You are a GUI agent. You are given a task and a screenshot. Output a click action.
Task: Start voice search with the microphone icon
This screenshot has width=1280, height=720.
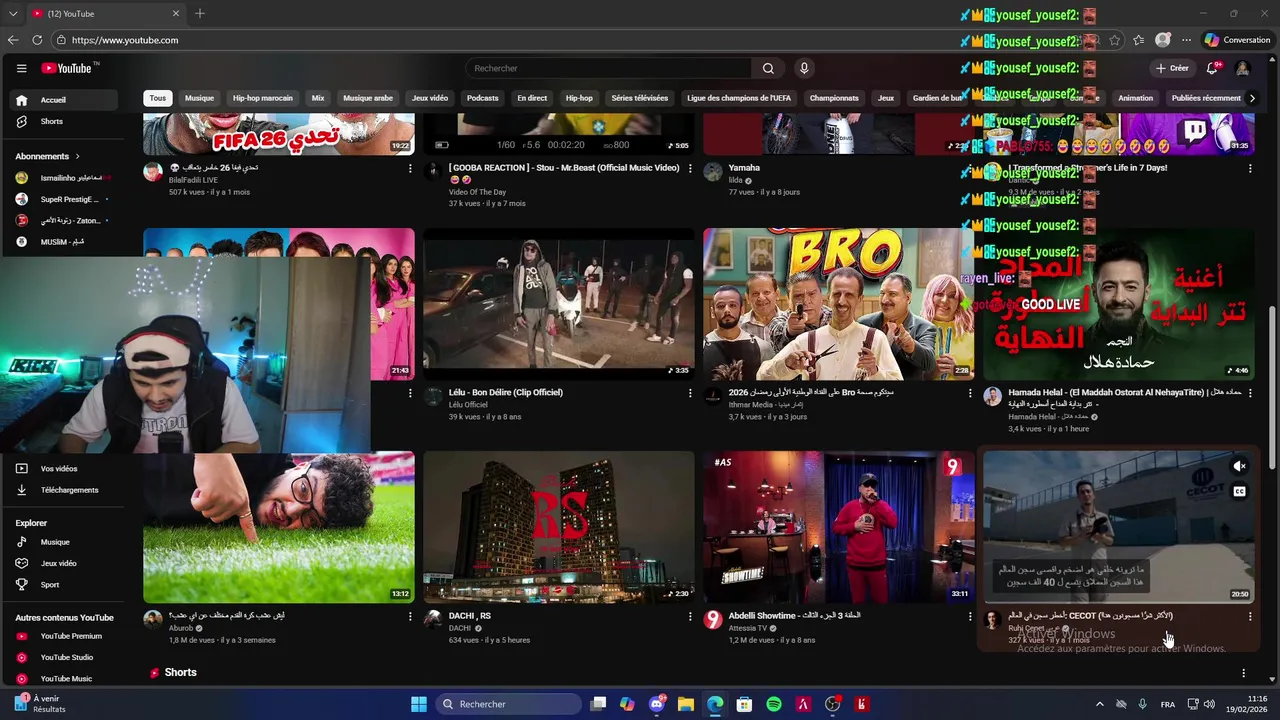(x=804, y=68)
